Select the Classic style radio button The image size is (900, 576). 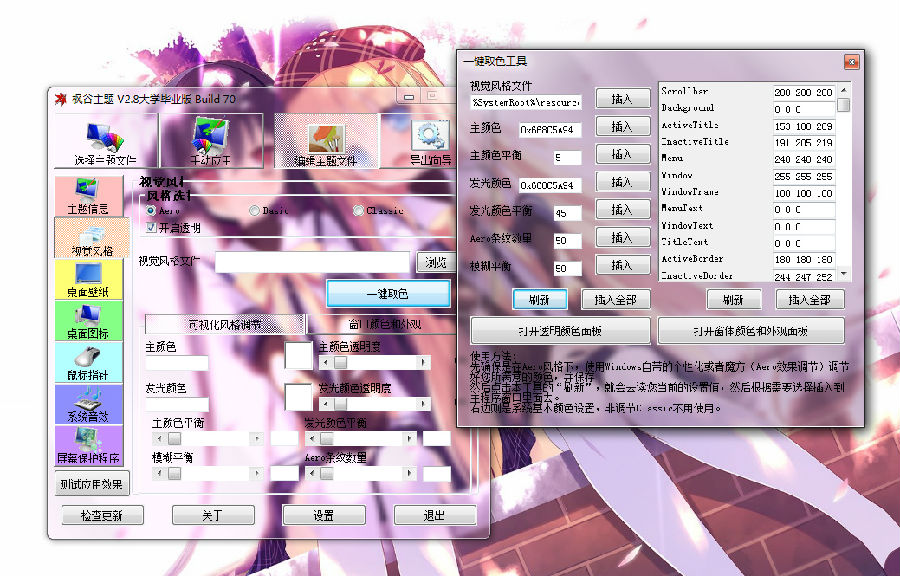click(358, 211)
